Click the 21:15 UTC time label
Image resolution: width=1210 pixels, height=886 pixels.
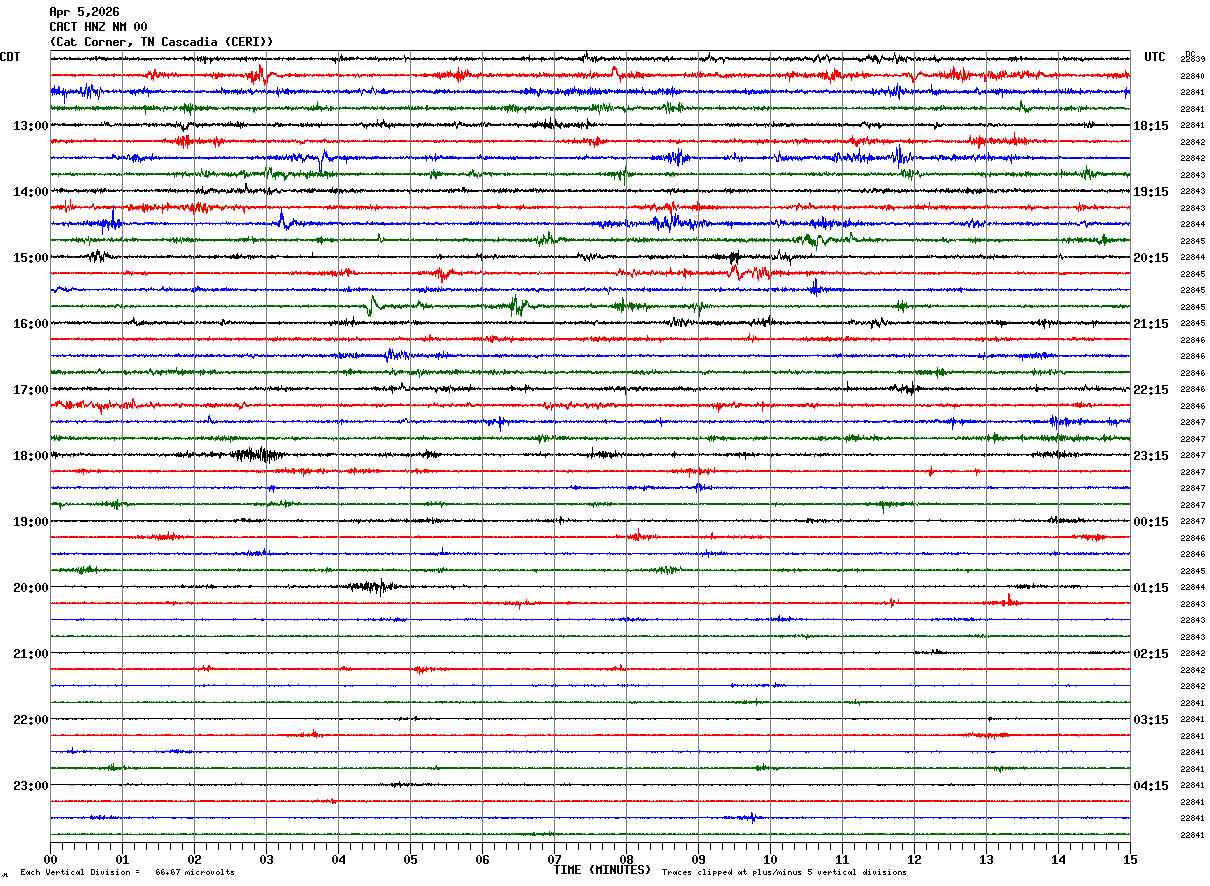1151,324
